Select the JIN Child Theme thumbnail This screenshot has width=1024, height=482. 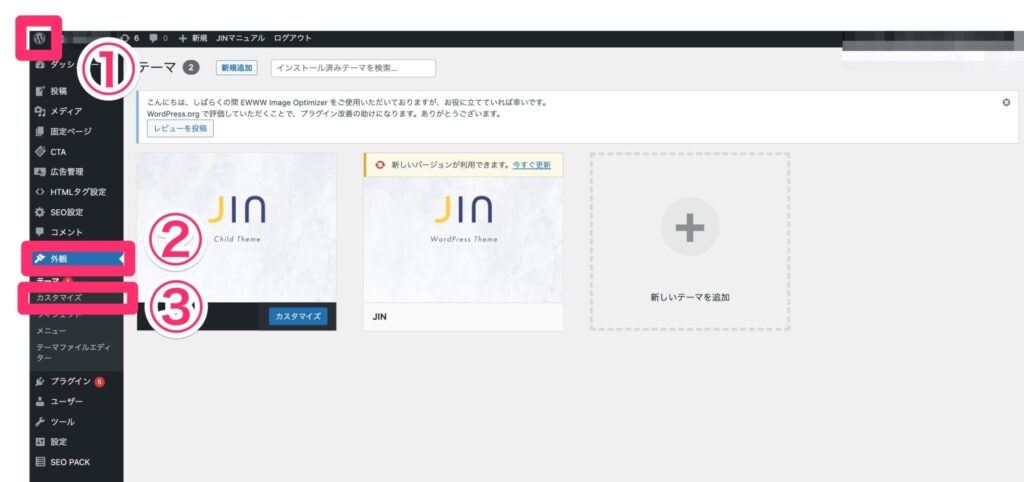click(236, 227)
